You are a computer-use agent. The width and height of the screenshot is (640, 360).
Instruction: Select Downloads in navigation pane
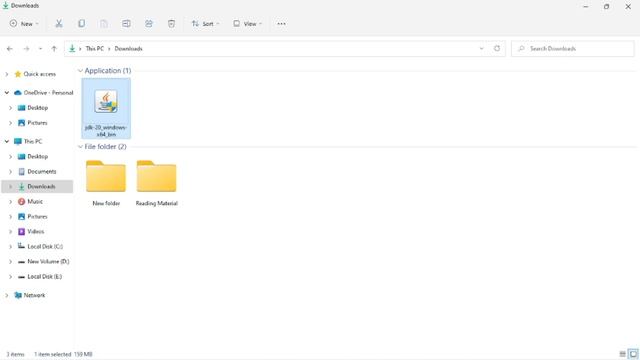click(x=41, y=187)
